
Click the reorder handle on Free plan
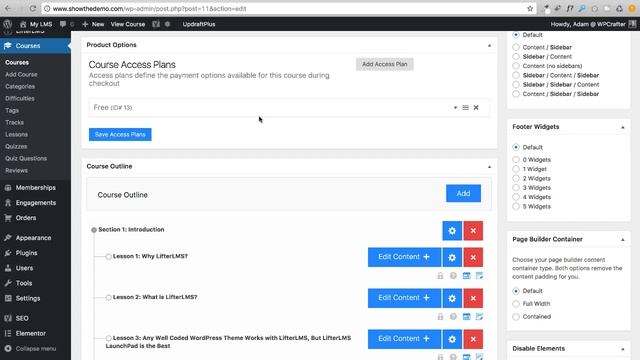click(465, 108)
